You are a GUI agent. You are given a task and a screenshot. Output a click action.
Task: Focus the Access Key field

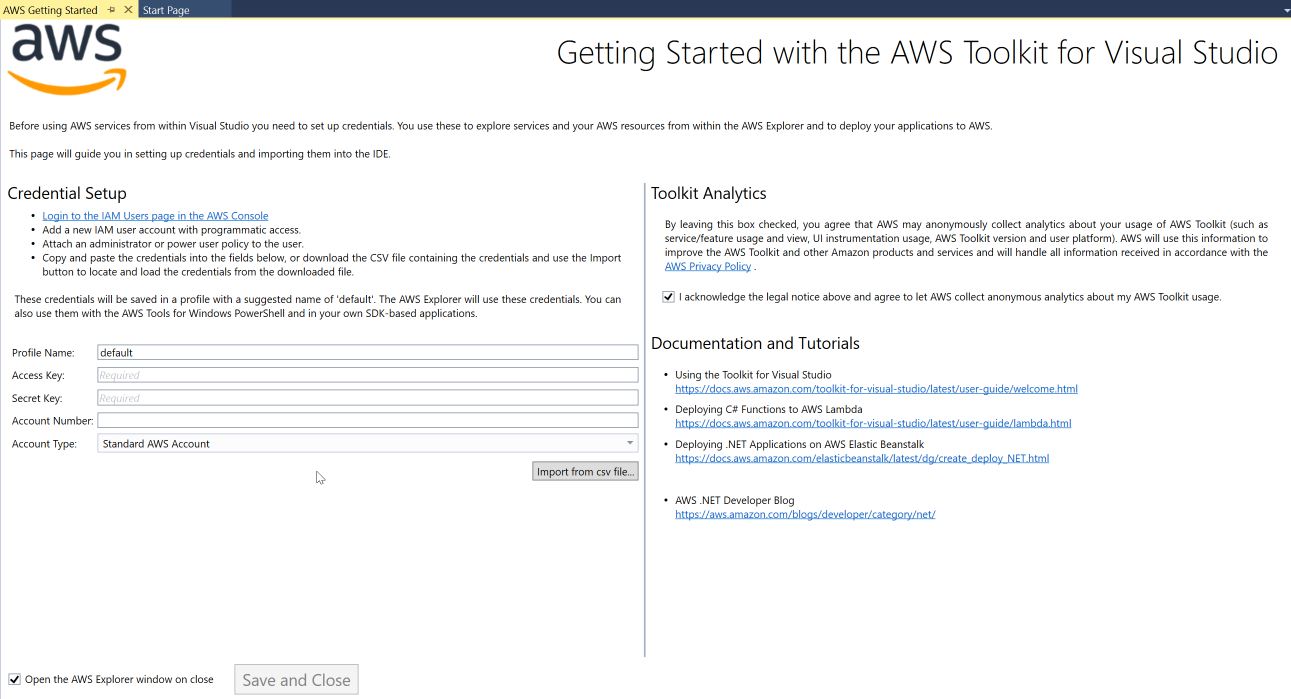pos(368,375)
